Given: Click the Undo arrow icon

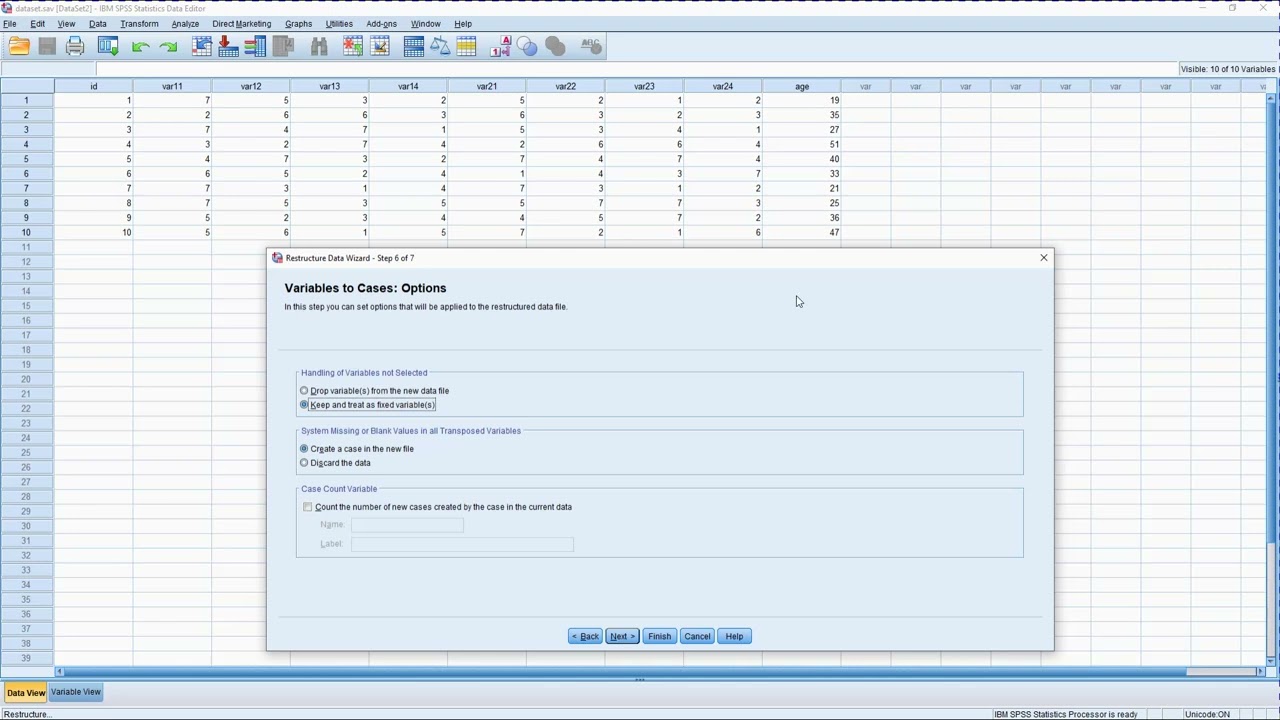Looking at the screenshot, I should [140, 46].
